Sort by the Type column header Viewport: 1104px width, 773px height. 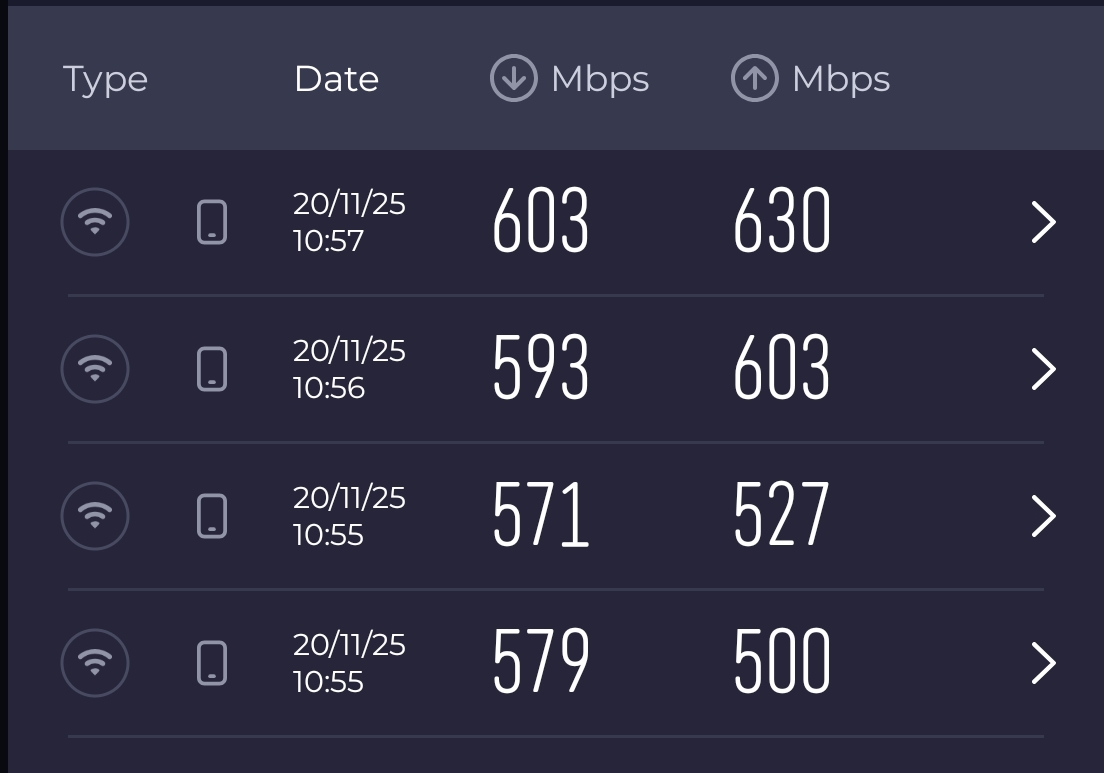(x=105, y=80)
